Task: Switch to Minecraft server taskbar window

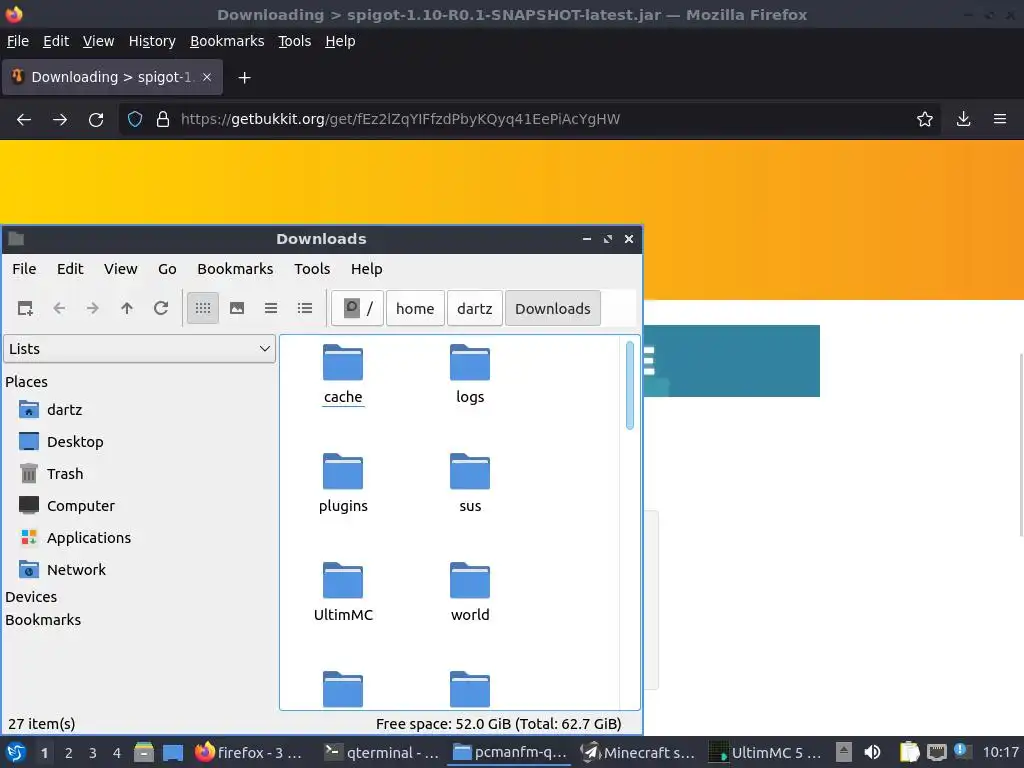Action: click(638, 753)
